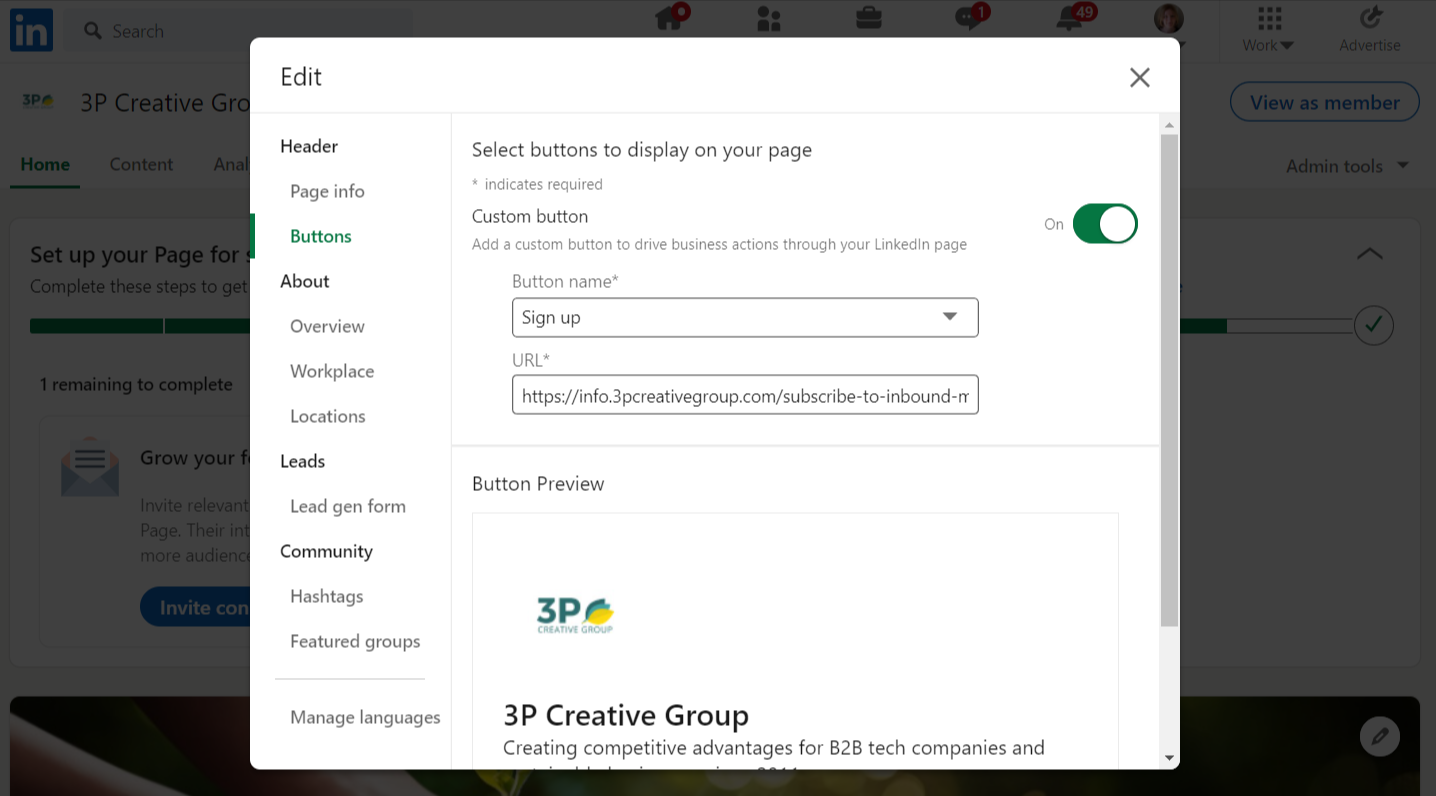Turn off the Custom button toggle

(x=1105, y=224)
